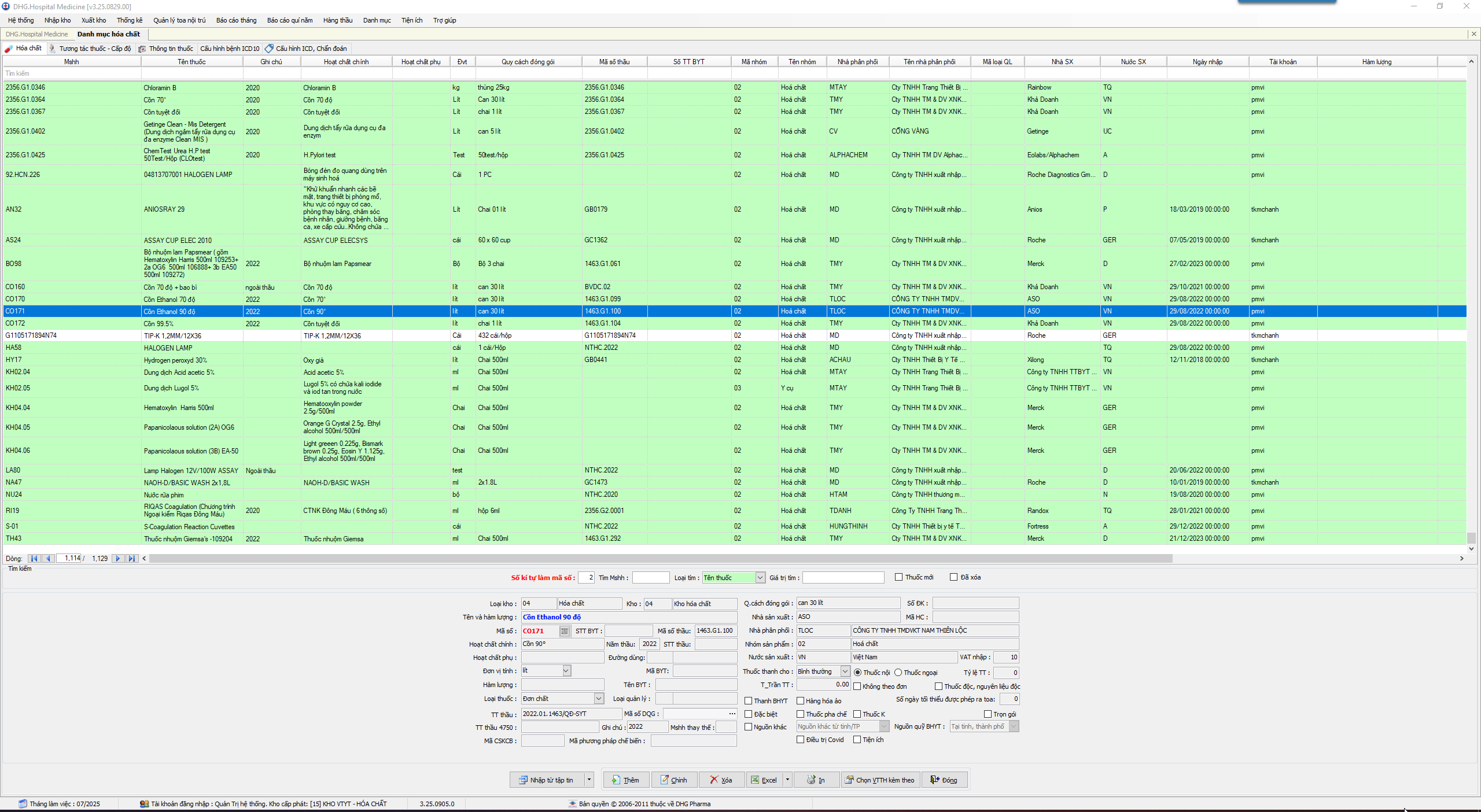Switch to Thông tin thuốc tab
The width and height of the screenshot is (1481, 812).
(x=170, y=49)
